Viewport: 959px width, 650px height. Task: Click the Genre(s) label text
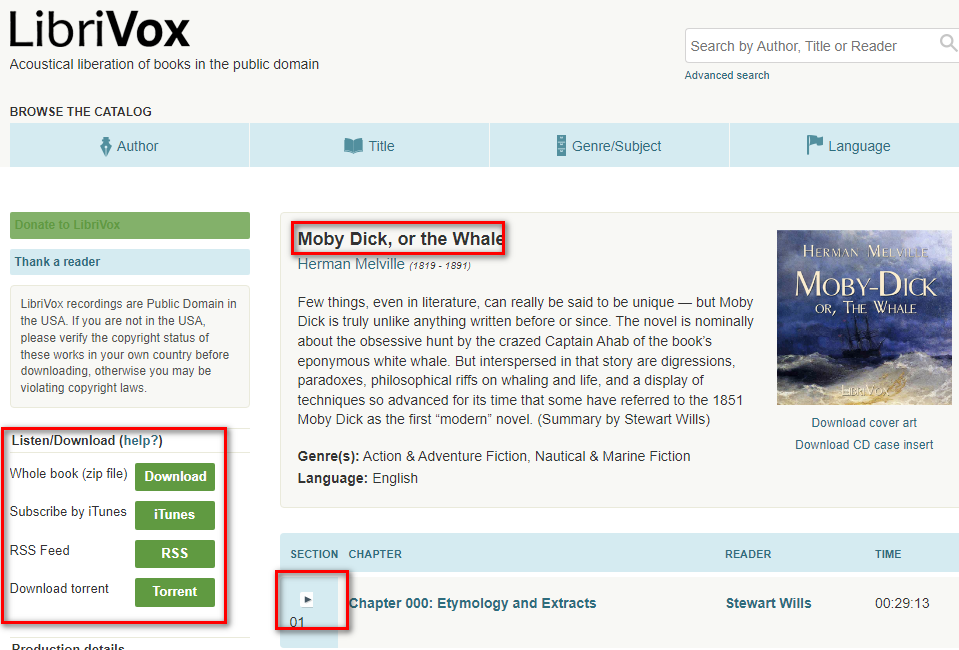(x=328, y=456)
